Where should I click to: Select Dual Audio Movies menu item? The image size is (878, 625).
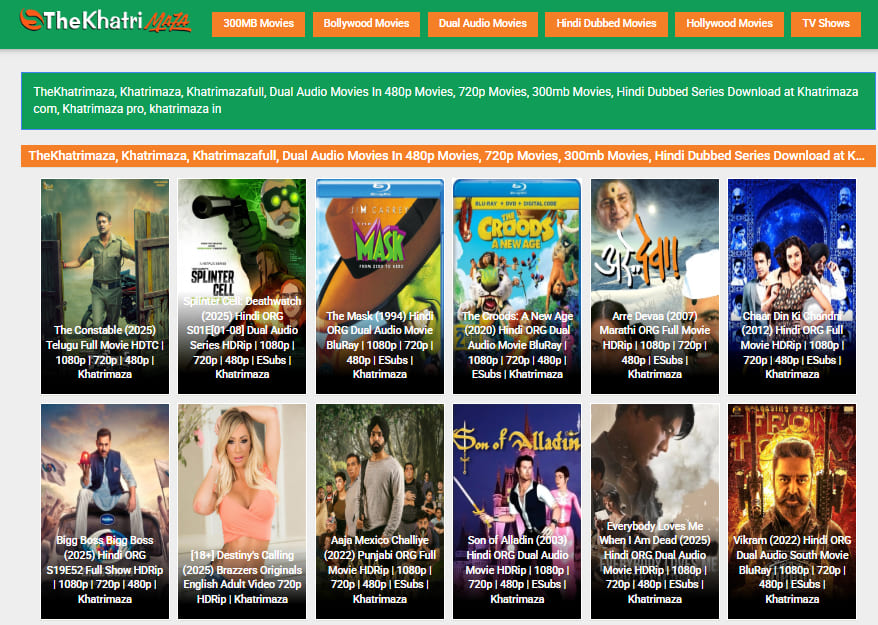482,23
